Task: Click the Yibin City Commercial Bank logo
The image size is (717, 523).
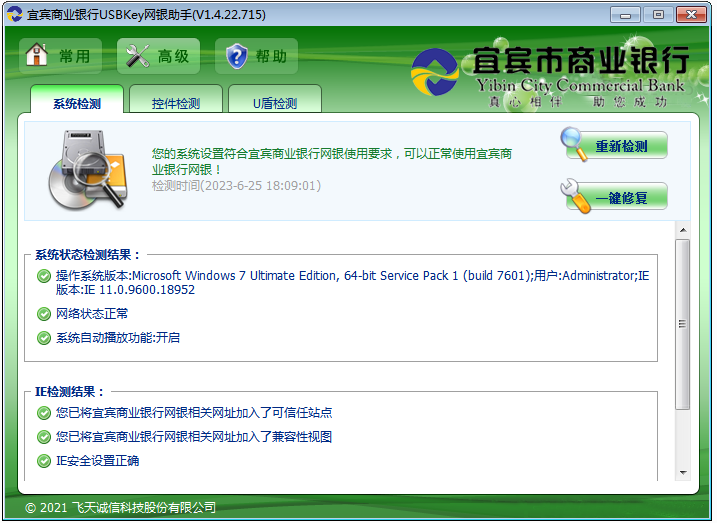Action: point(435,72)
